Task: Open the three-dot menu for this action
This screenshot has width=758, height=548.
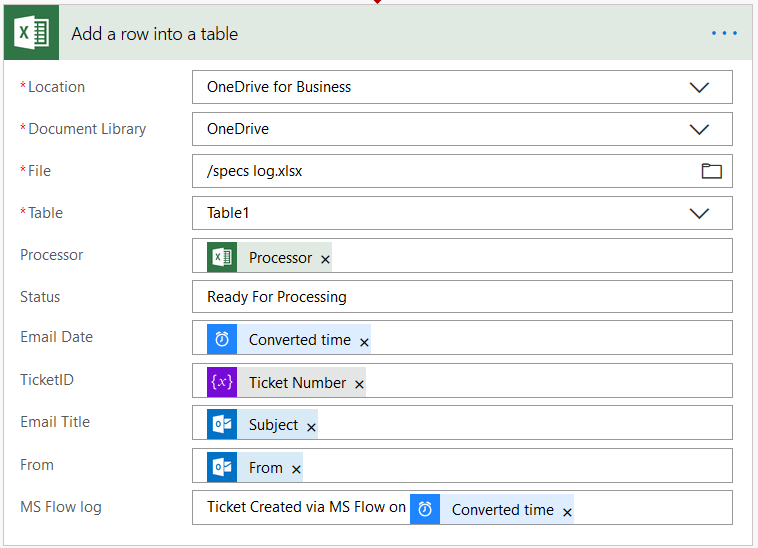Action: [724, 34]
